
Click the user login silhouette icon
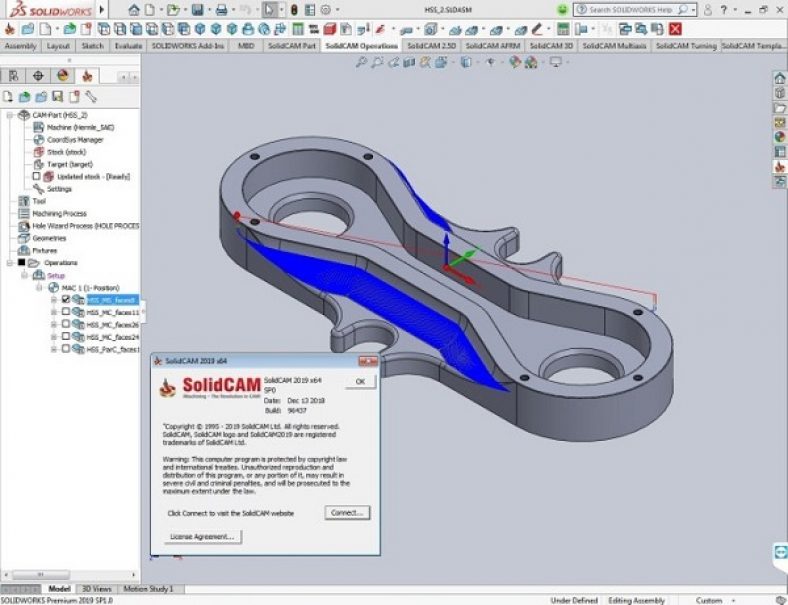tap(708, 10)
